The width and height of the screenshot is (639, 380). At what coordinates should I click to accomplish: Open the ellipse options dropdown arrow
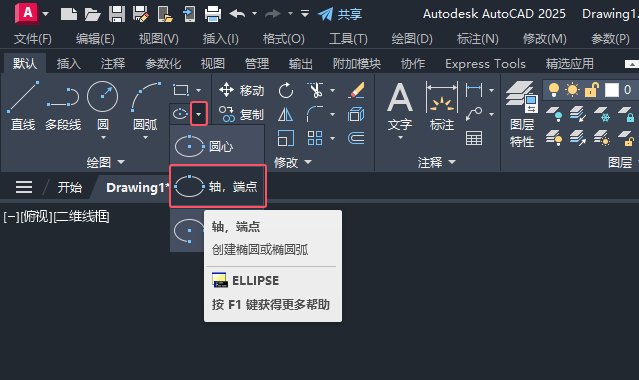pos(198,114)
